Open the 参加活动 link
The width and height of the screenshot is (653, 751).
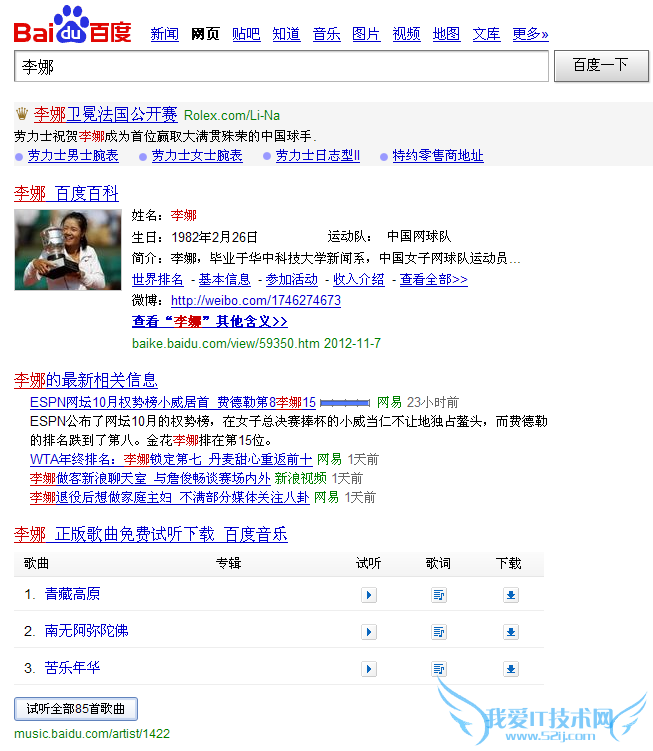(x=292, y=279)
